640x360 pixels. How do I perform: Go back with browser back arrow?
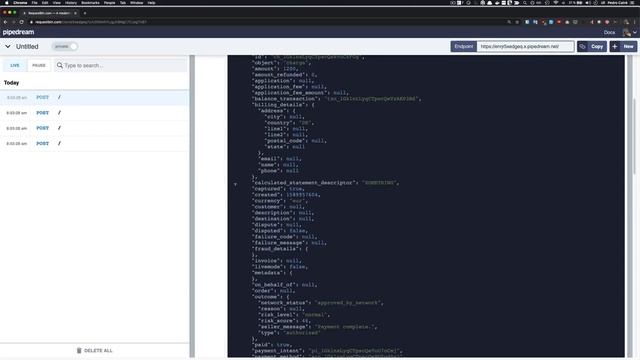(5, 22)
